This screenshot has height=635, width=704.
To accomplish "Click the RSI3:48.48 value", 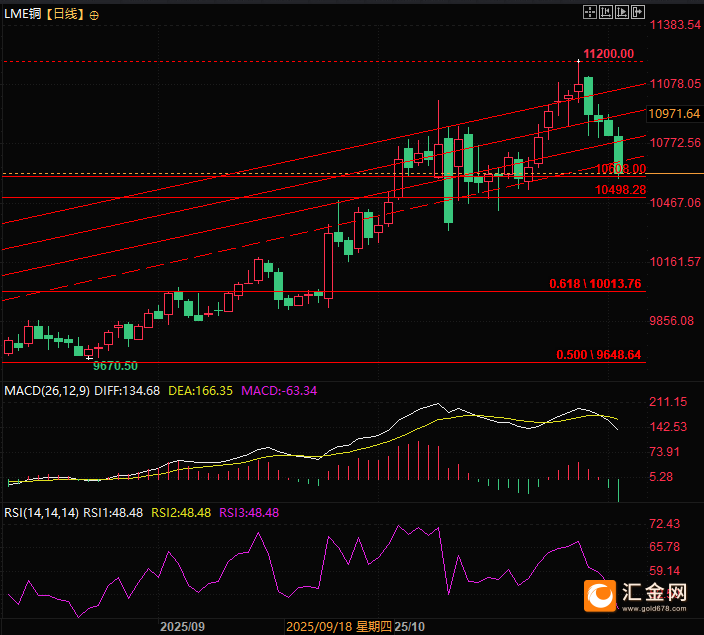I will click(x=249, y=512).
